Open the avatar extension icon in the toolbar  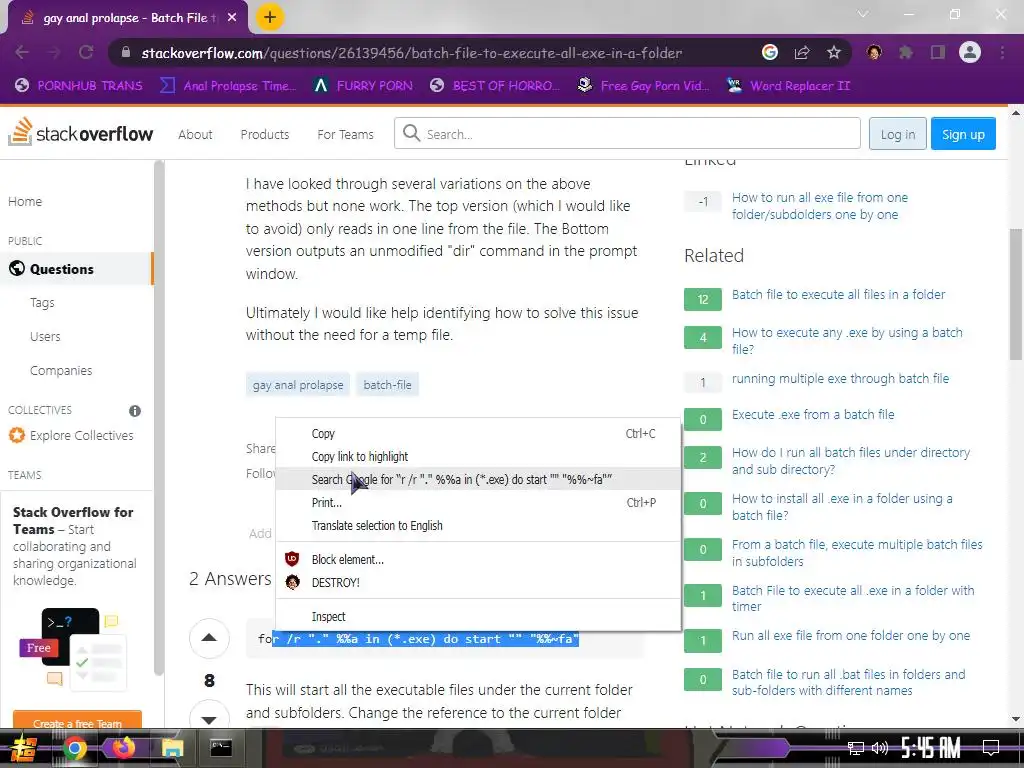pyautogui.click(x=874, y=53)
